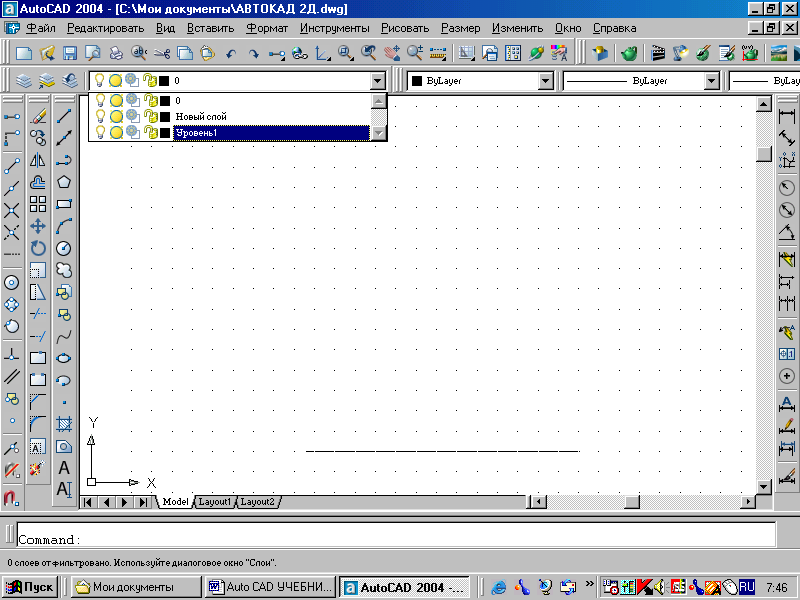Click the Distance ruler icon
800x600 pixels.
coord(438,53)
